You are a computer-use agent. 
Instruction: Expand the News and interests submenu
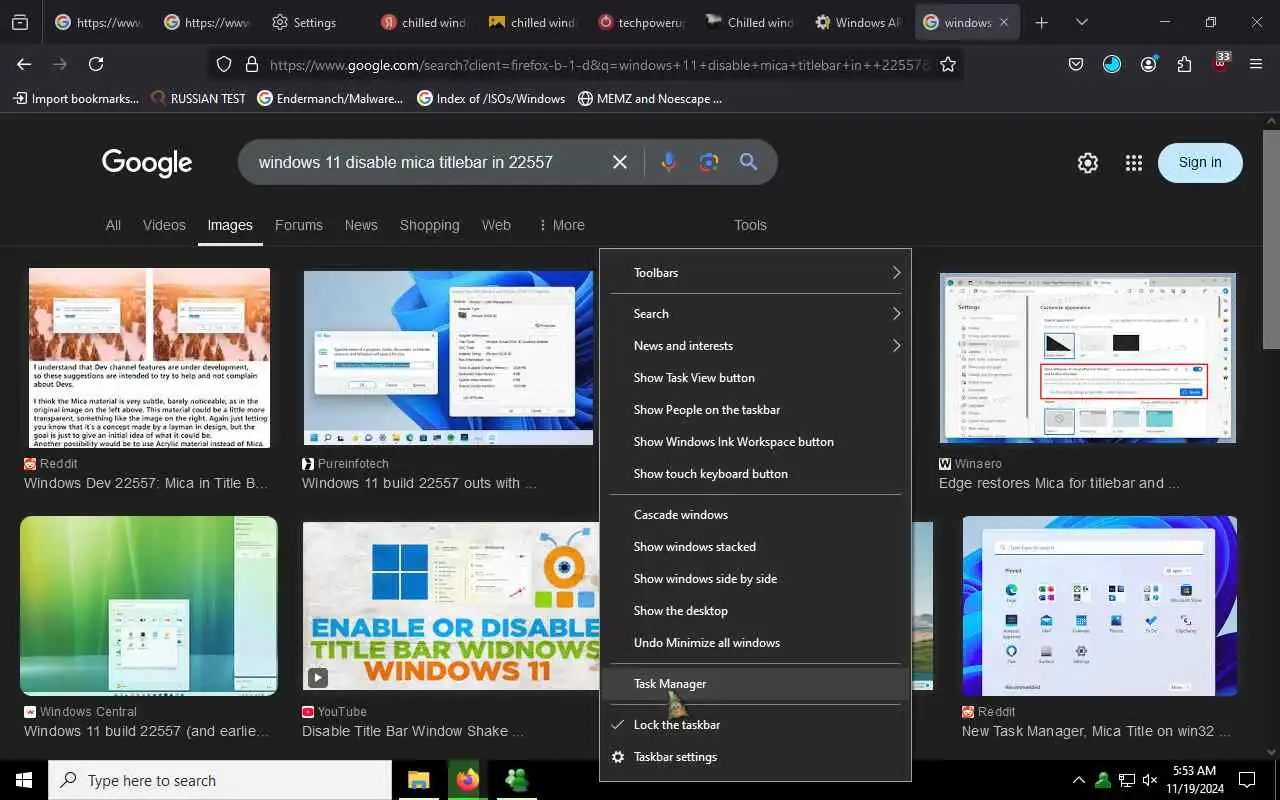[755, 346]
